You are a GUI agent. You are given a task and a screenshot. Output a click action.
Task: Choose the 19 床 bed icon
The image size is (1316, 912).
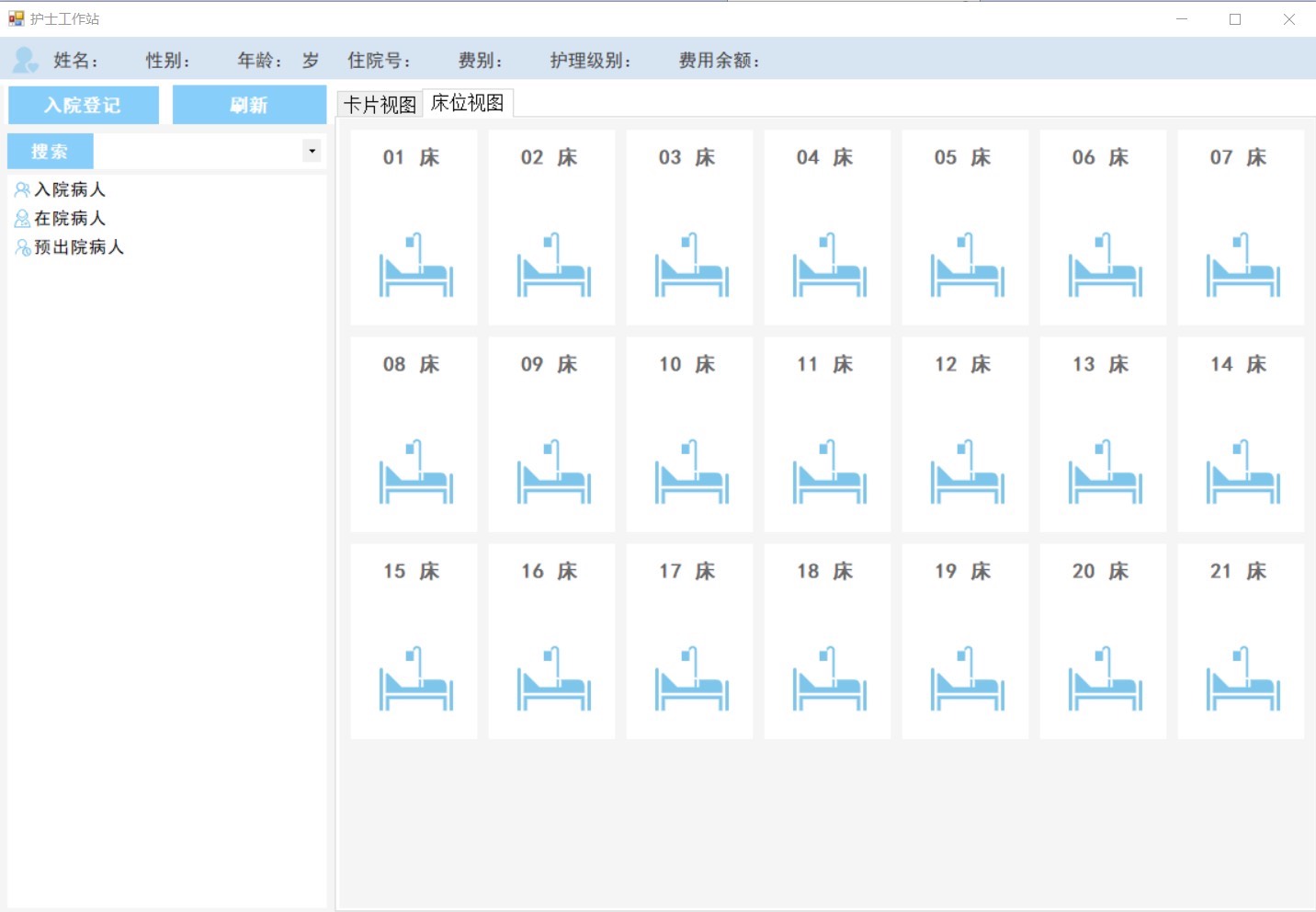967,679
